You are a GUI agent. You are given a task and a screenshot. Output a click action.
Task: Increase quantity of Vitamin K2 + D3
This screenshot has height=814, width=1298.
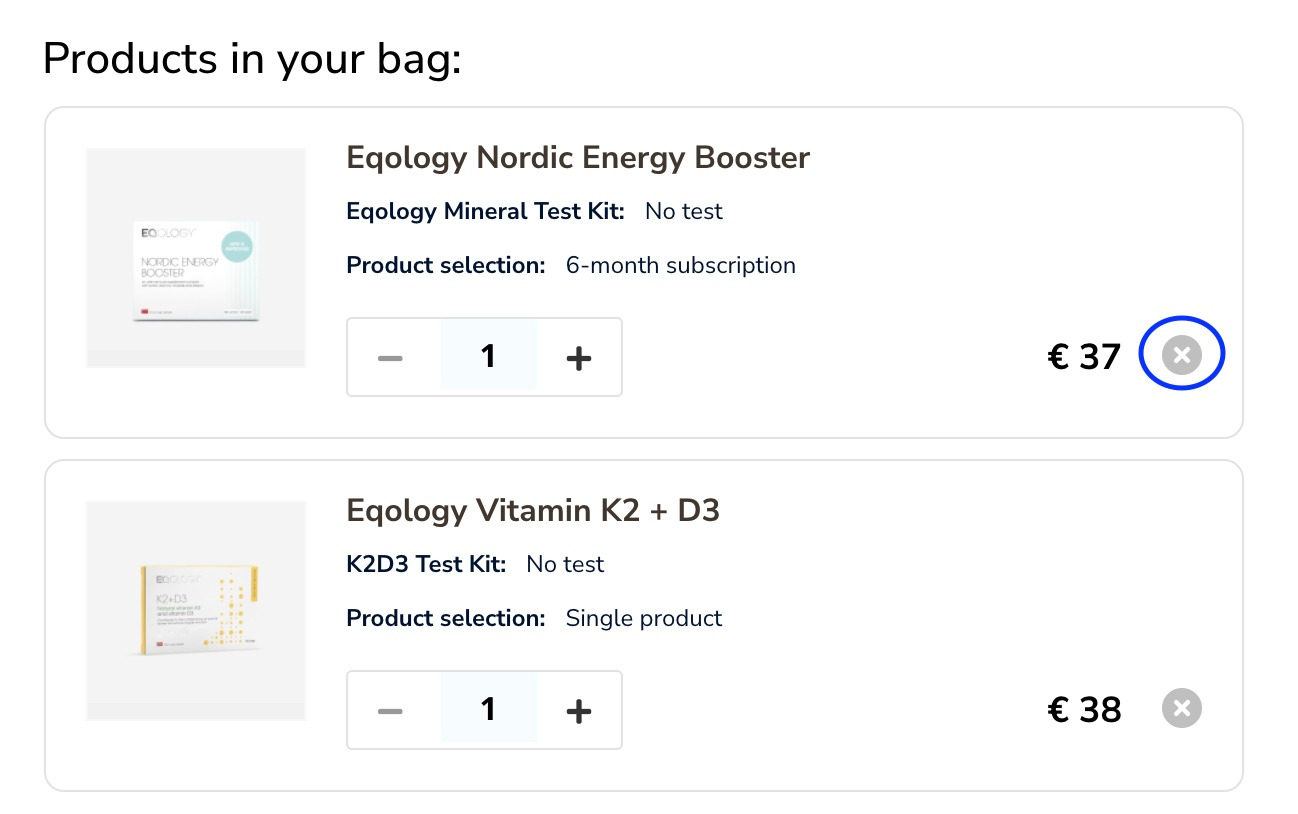point(579,710)
